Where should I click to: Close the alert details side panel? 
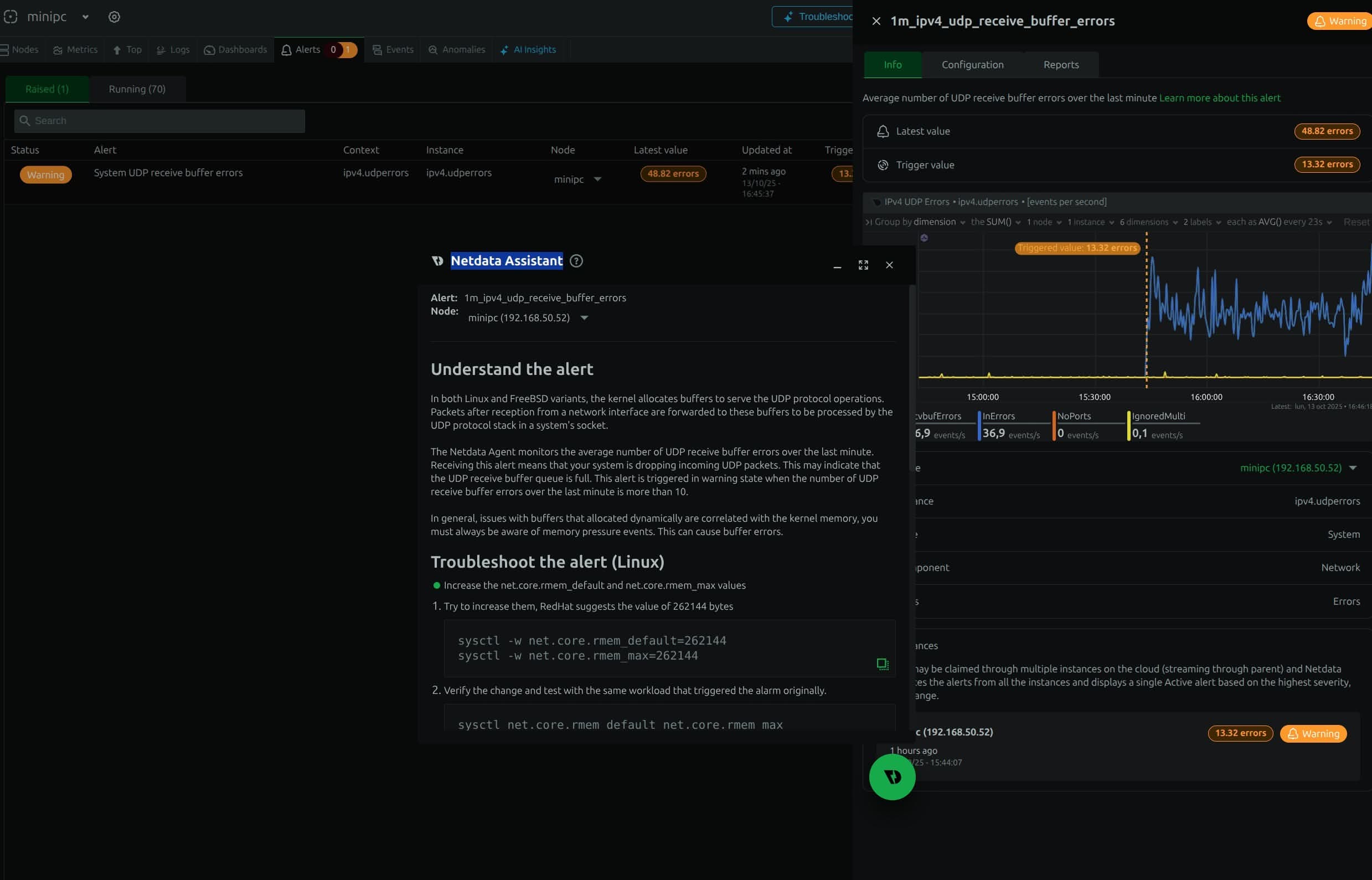[x=876, y=21]
